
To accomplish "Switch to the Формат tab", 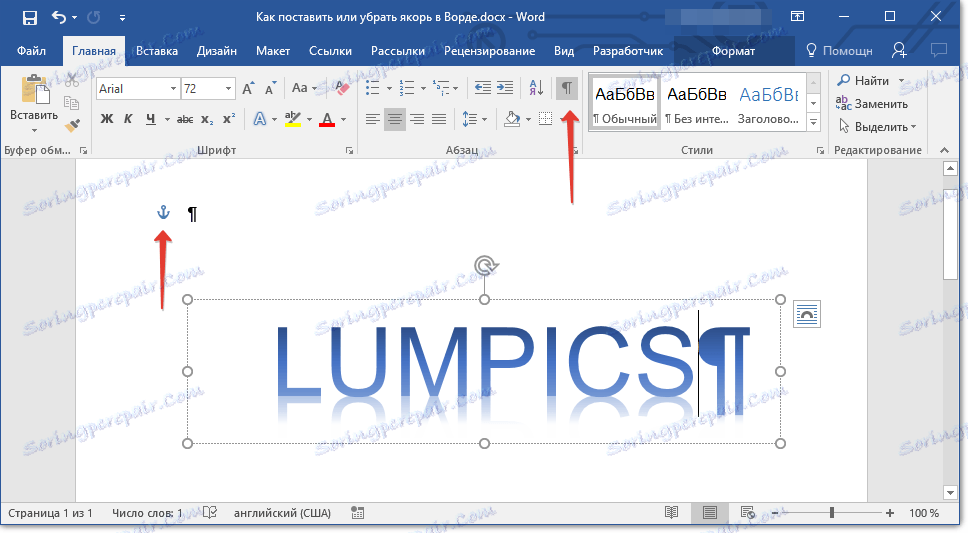I will pos(733,51).
